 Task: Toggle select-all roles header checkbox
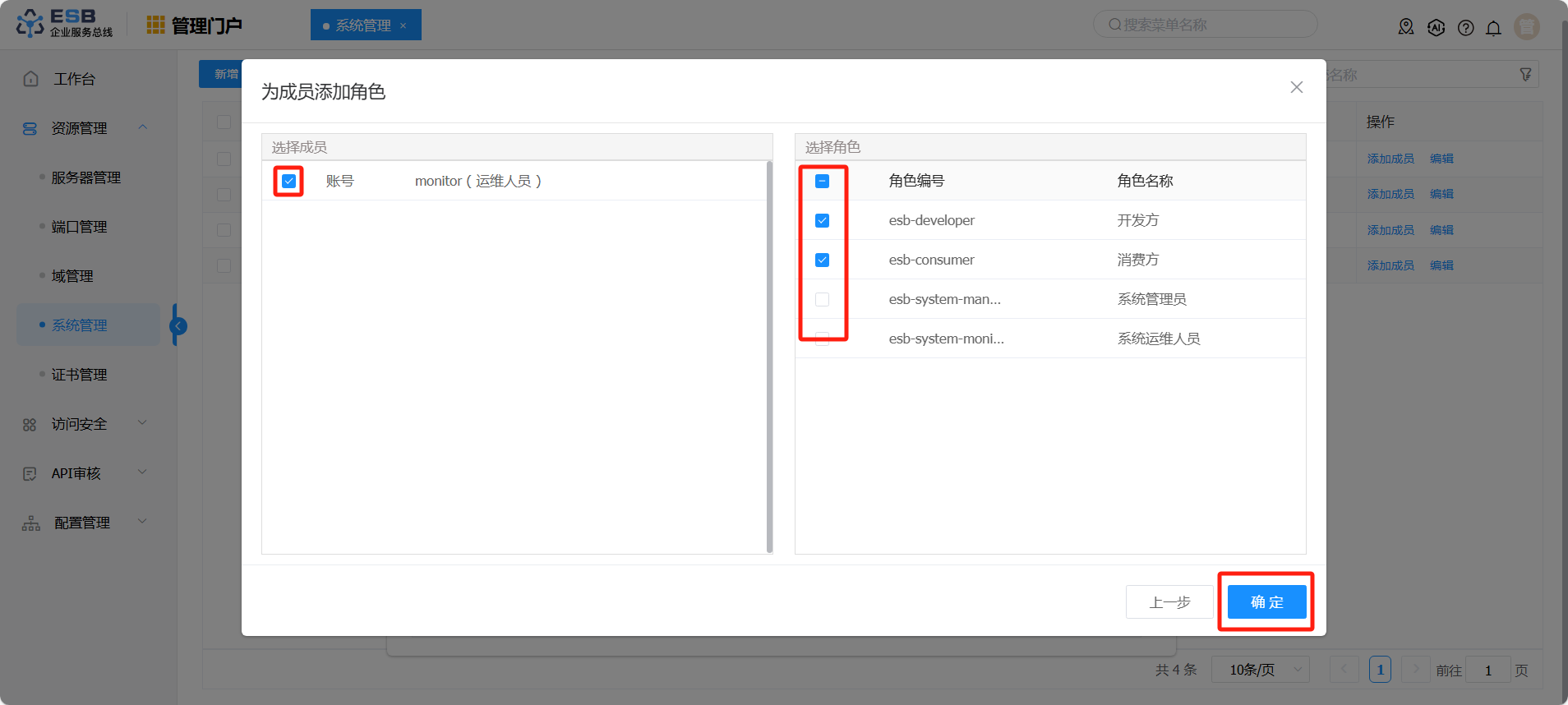(x=822, y=181)
